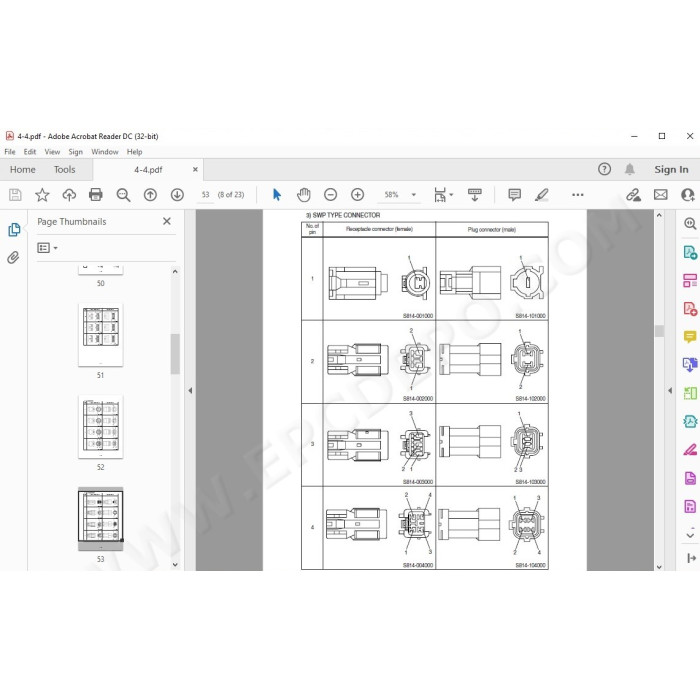Expand right tools pane toggle icon
Viewport: 700px width, 700px height.
pyautogui.click(x=691, y=558)
